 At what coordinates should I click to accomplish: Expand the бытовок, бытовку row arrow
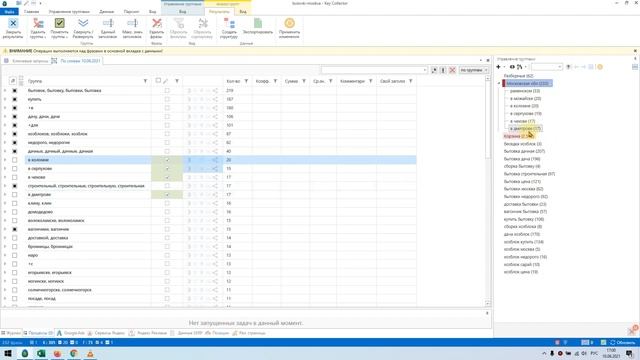tap(5, 91)
